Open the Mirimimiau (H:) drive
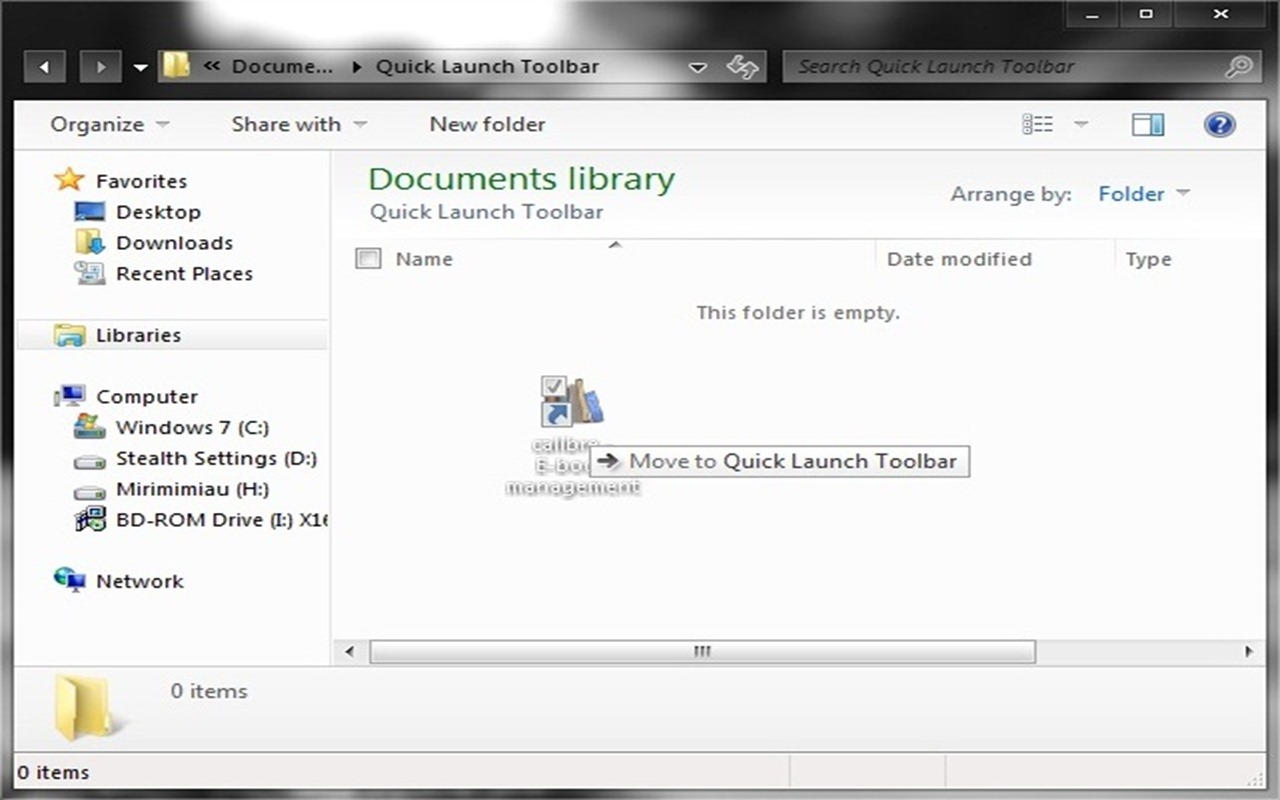The width and height of the screenshot is (1280, 800). coord(192,490)
